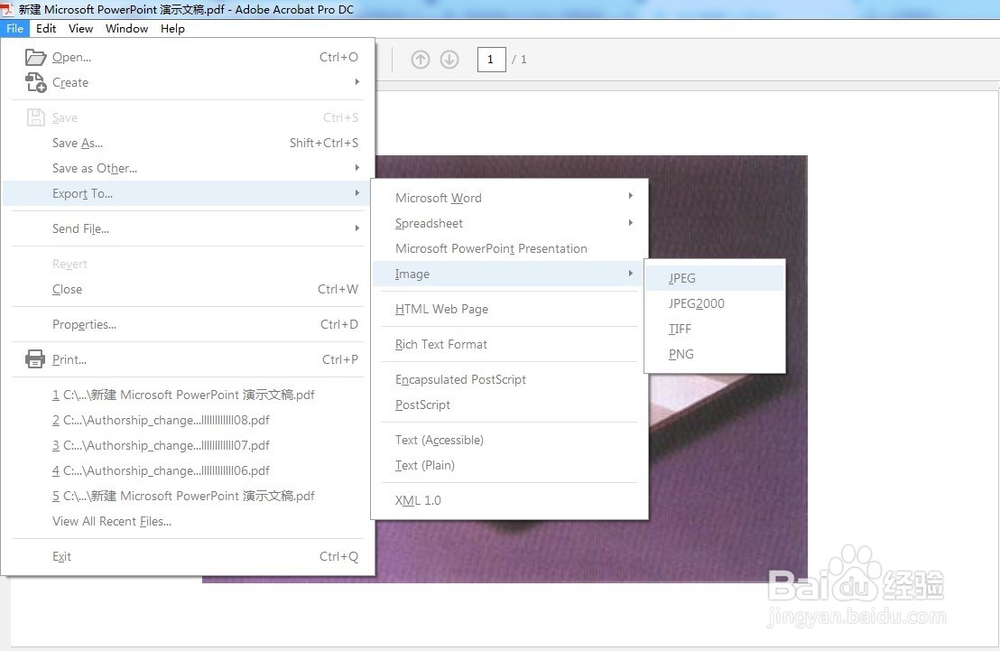Expand the Create submenu arrow
This screenshot has height=651, width=1000.
point(357,82)
